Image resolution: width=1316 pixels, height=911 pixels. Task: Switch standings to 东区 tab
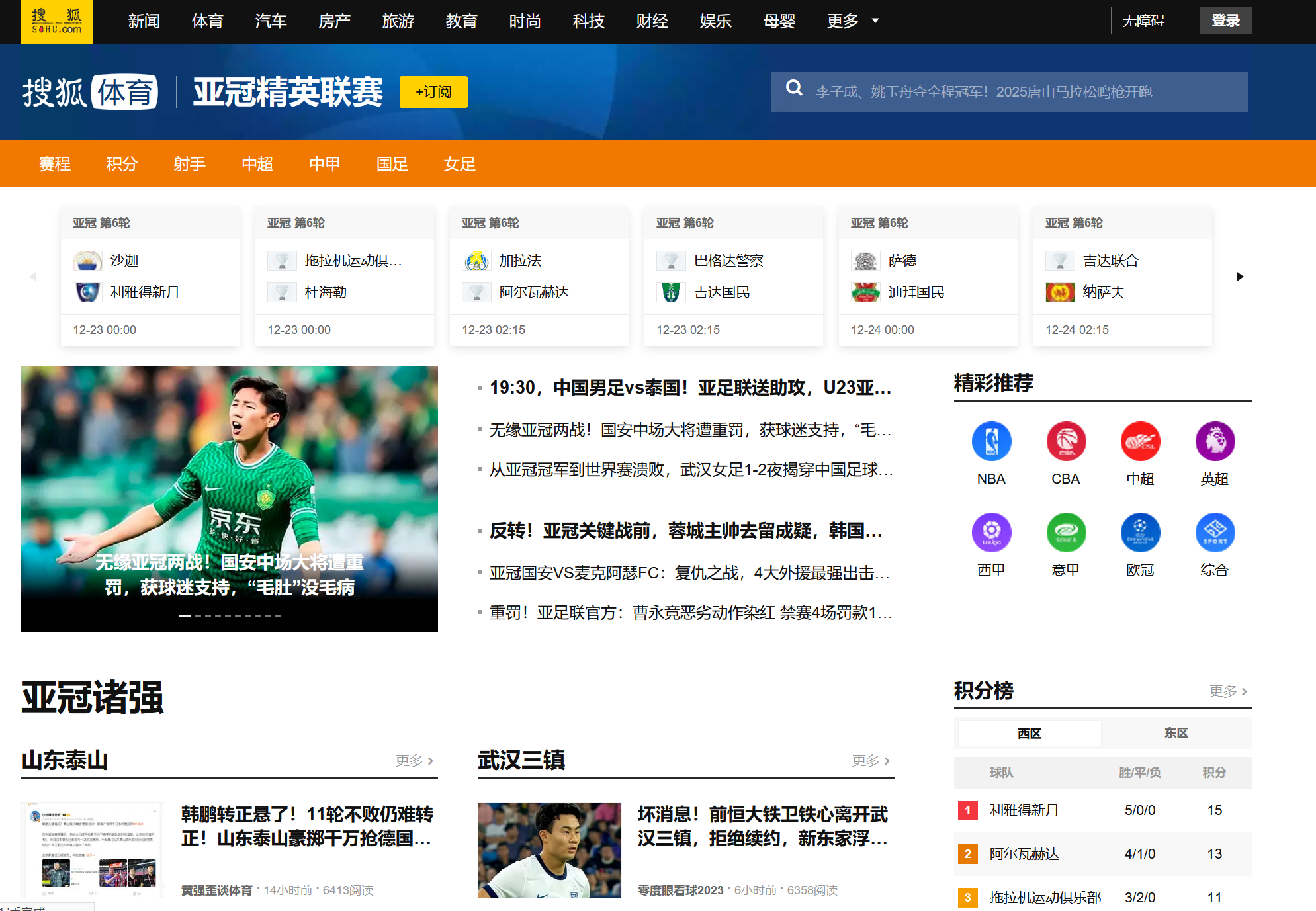tap(1176, 733)
